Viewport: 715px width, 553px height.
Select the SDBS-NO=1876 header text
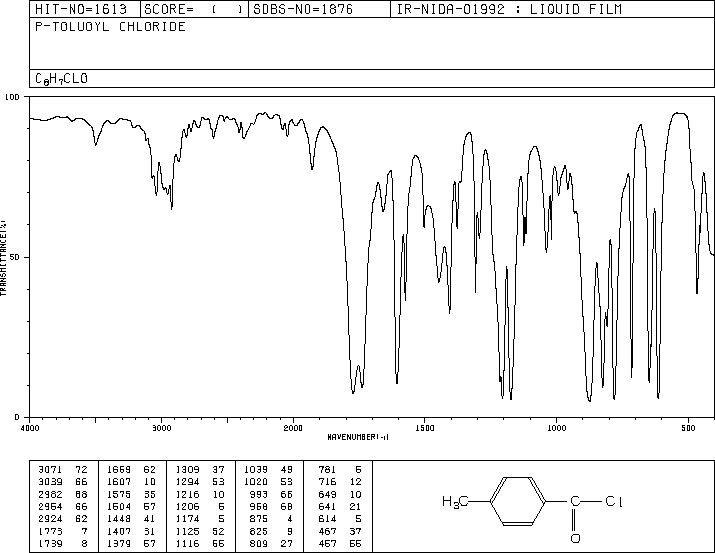point(303,9)
